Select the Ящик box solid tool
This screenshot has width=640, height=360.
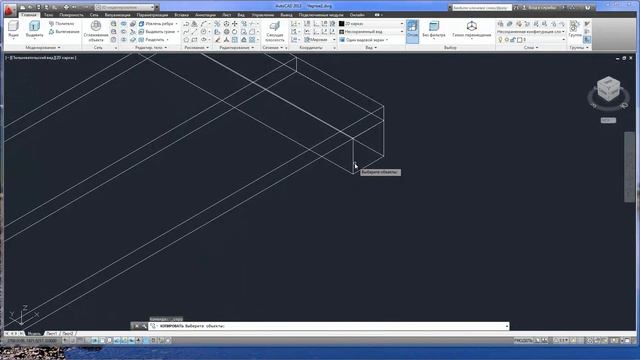click(13, 29)
